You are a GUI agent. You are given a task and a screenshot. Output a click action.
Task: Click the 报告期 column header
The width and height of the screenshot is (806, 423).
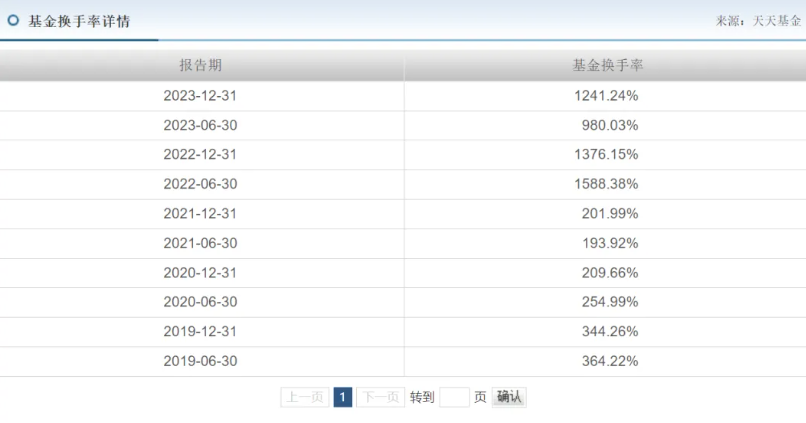200,65
